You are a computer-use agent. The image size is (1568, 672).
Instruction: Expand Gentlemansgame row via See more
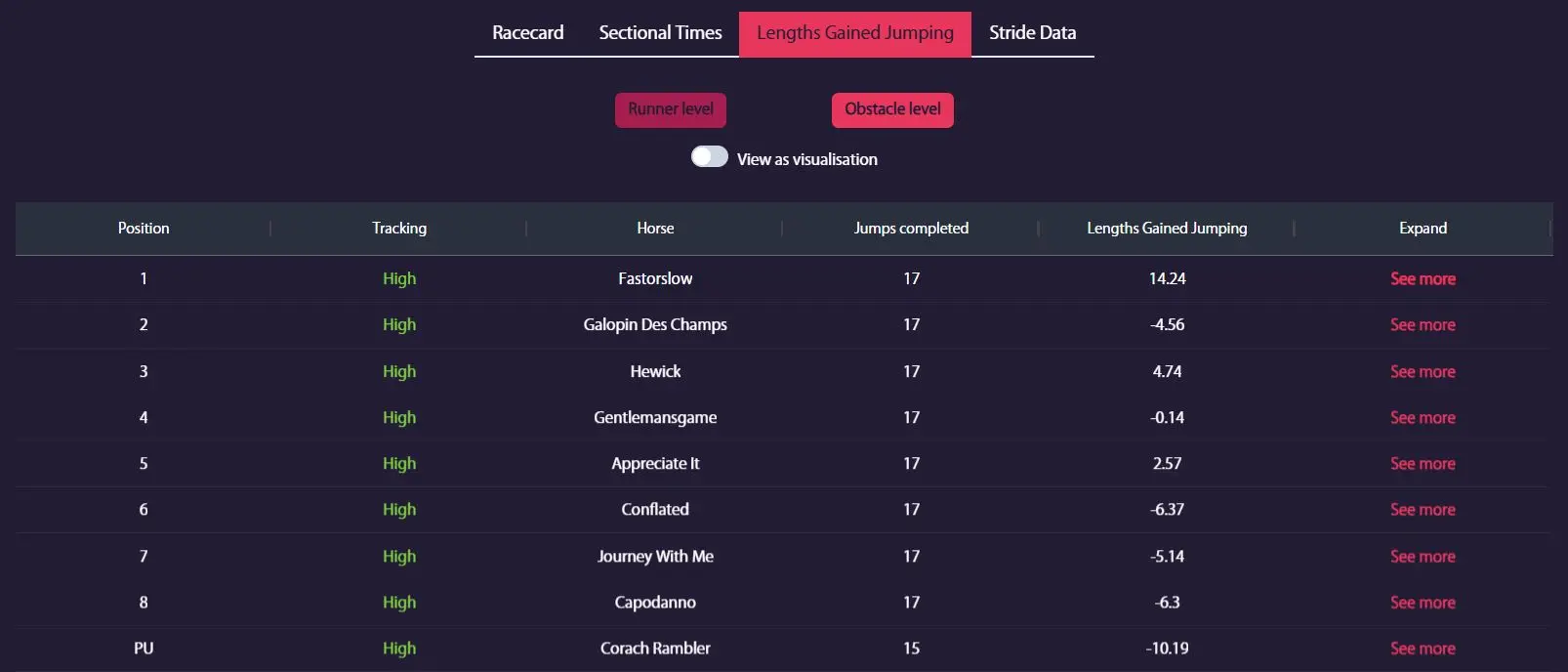[x=1423, y=418]
